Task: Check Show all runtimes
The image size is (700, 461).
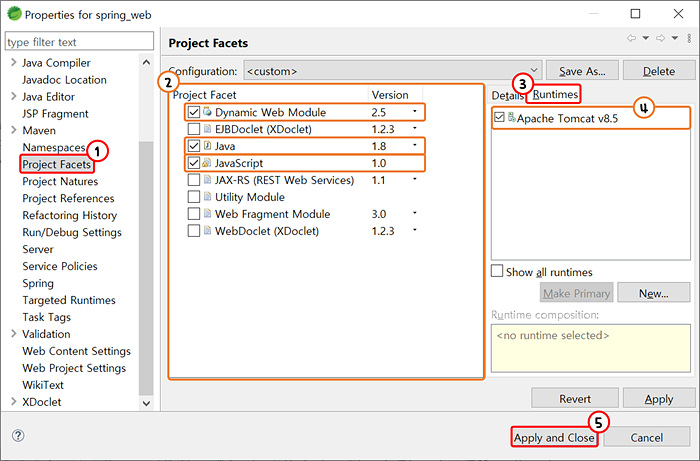Action: [497, 271]
